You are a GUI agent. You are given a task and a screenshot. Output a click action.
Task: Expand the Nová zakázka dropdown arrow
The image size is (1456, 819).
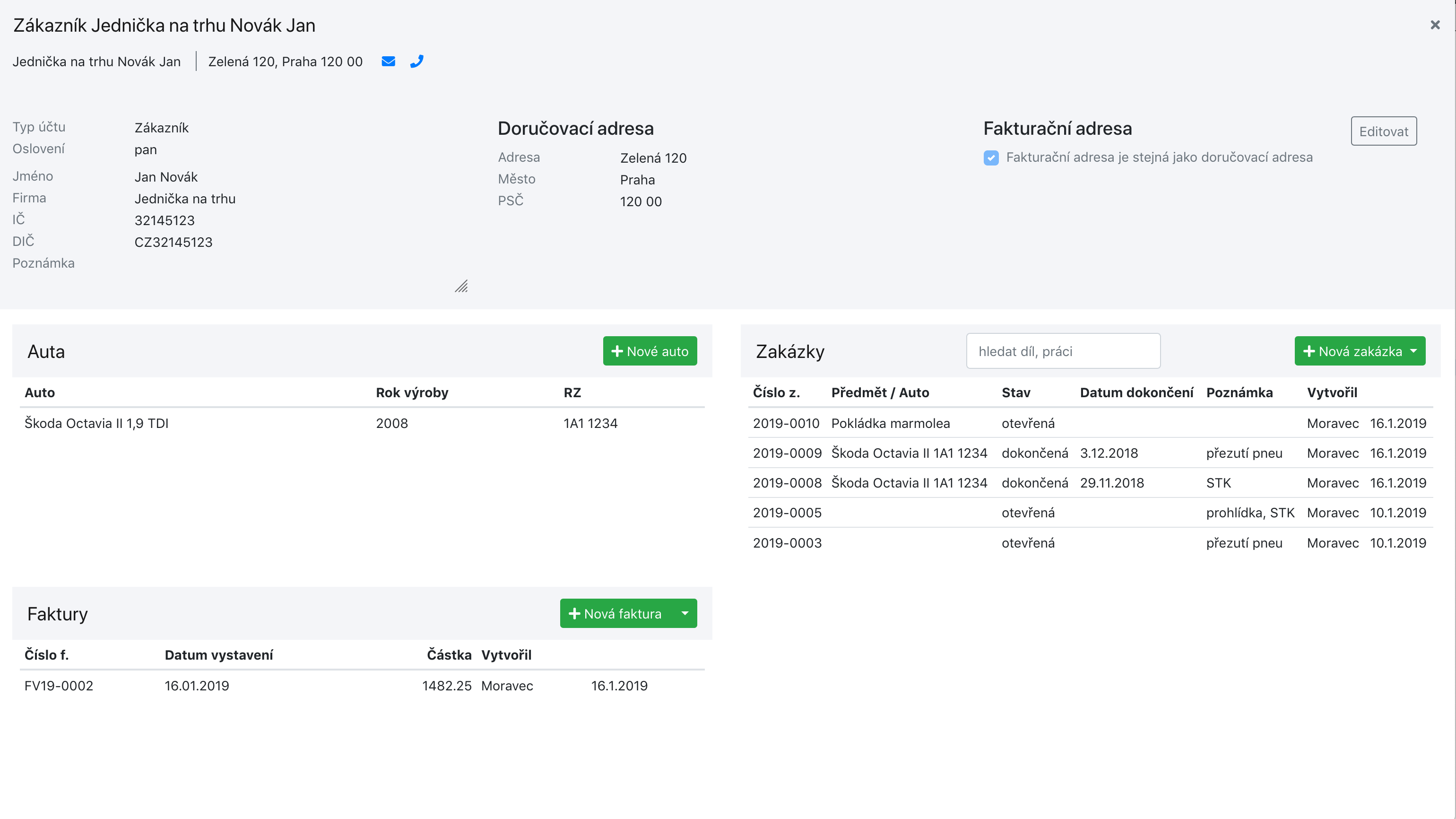1413,351
